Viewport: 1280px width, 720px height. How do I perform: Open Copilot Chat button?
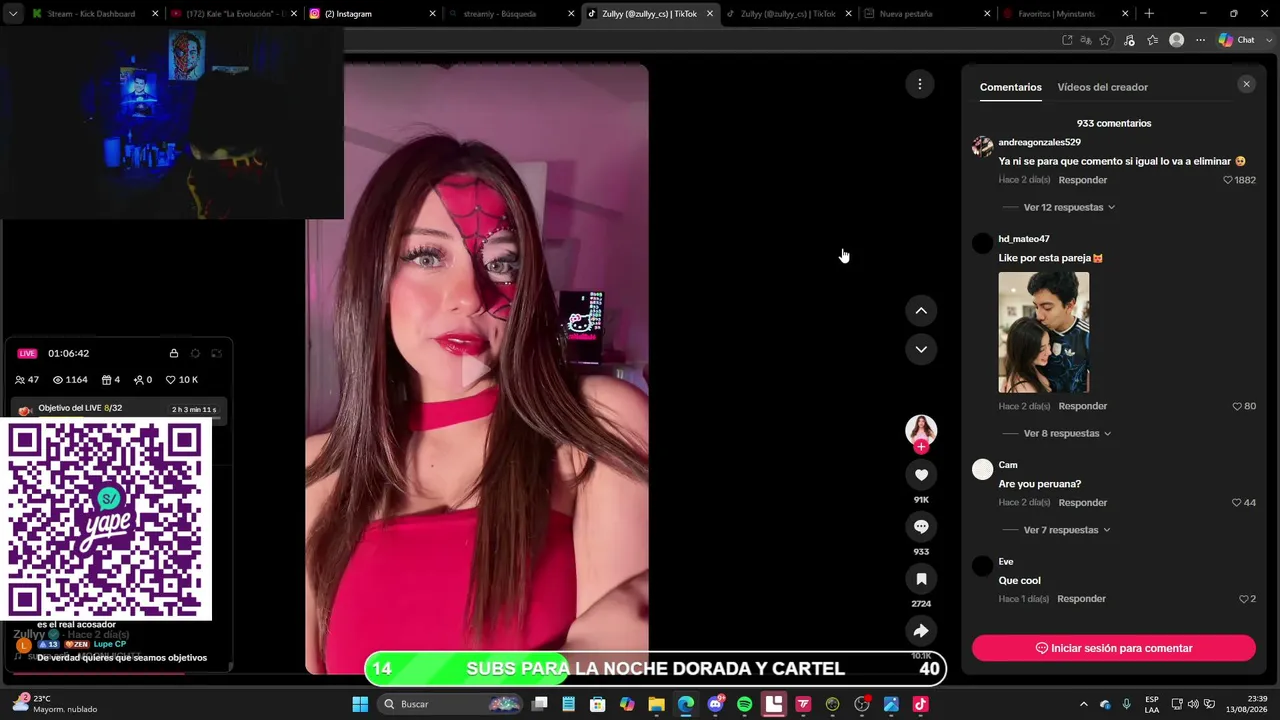pos(1236,40)
